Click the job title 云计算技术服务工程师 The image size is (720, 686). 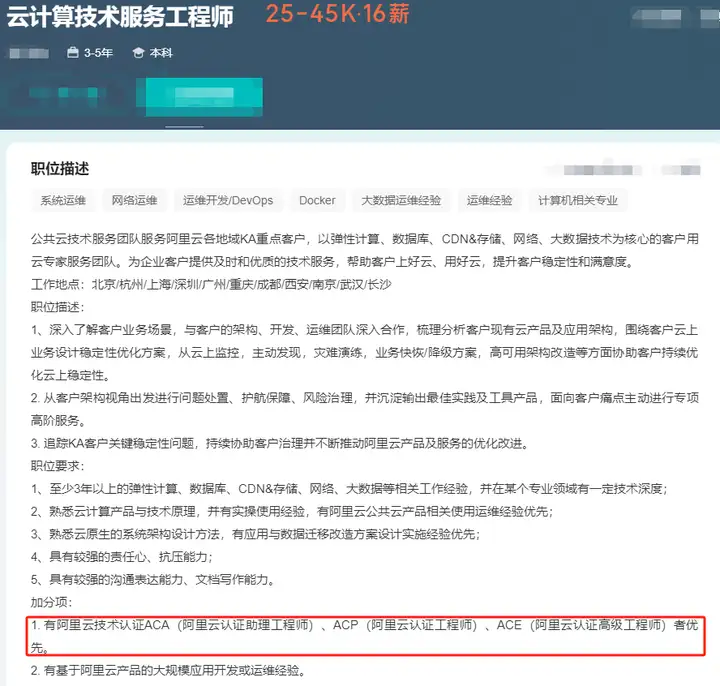click(120, 16)
